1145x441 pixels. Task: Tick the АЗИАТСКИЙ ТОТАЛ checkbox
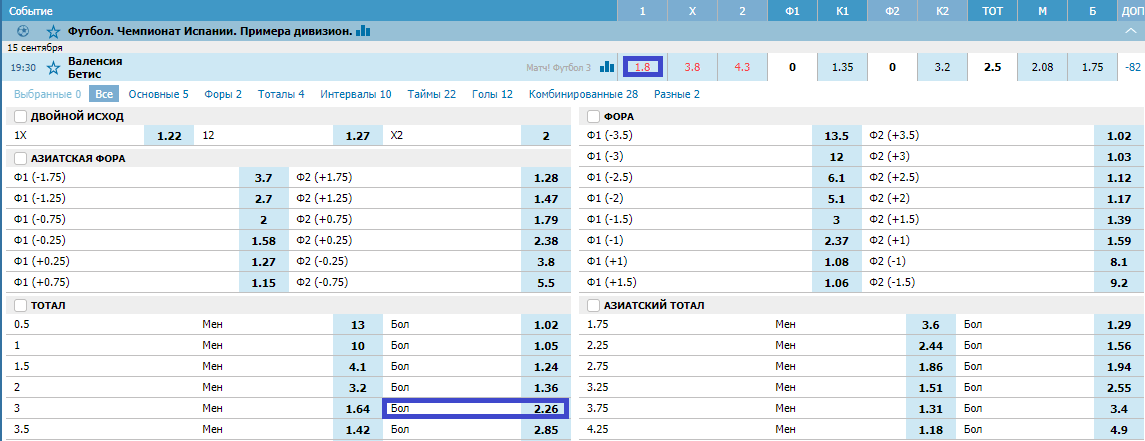click(x=594, y=305)
